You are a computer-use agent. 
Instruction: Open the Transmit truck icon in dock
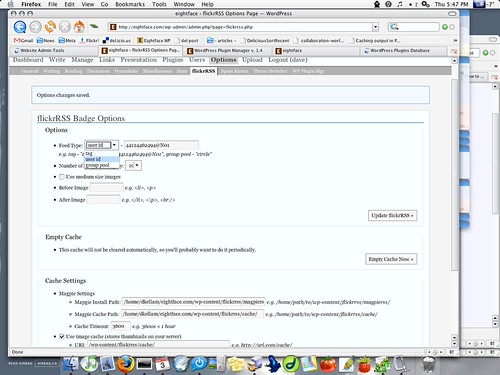click(x=254, y=364)
